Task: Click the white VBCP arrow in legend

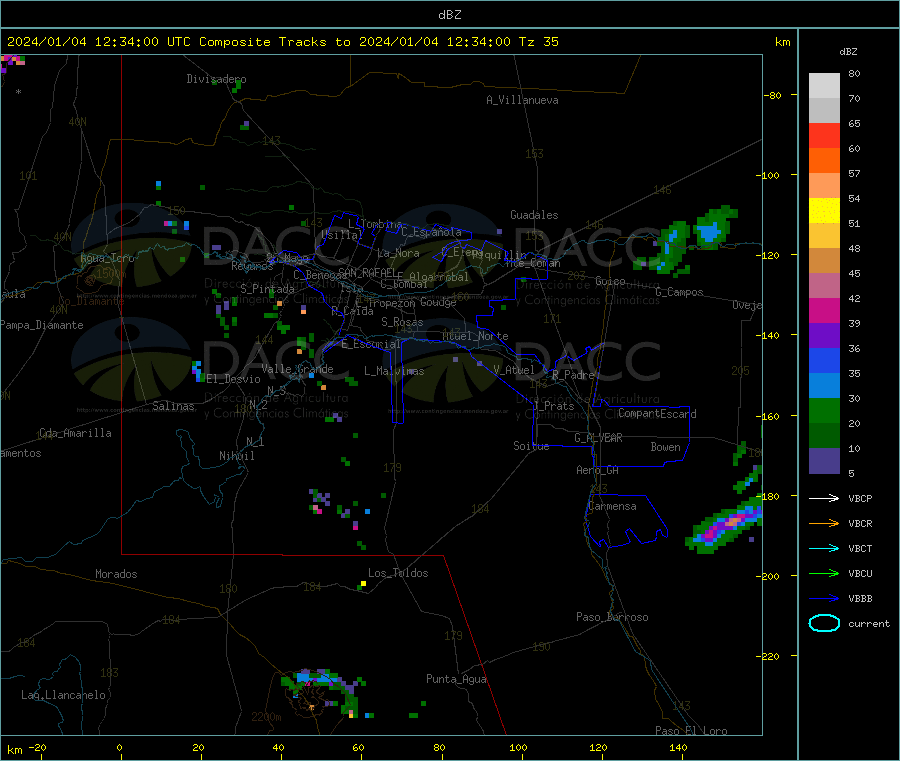Action: pos(824,498)
